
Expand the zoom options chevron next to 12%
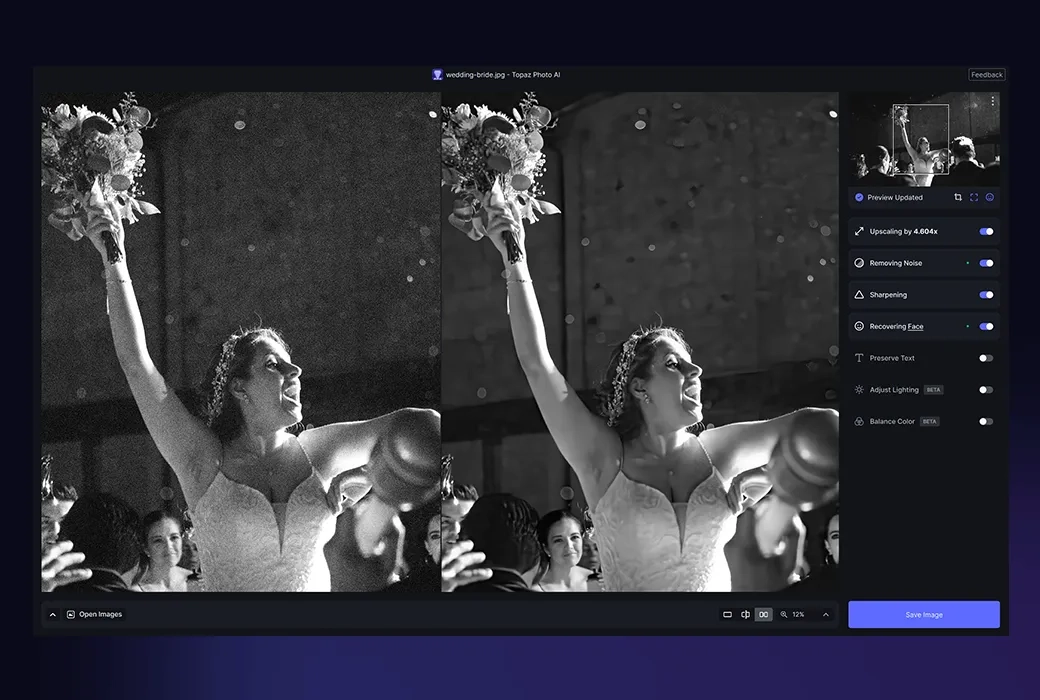826,614
